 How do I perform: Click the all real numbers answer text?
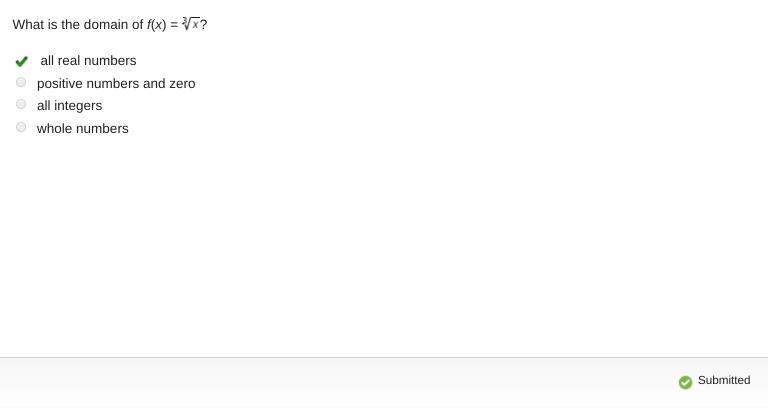[88, 61]
